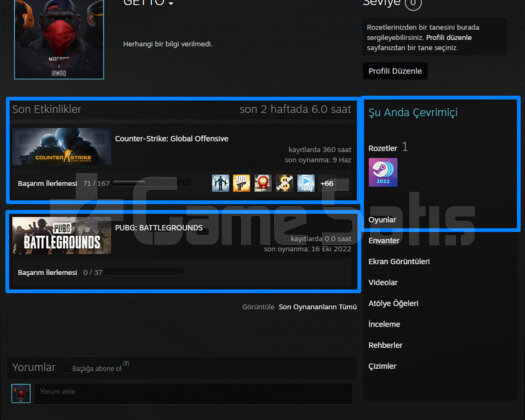Go to Ekran Görüntüleri
525x420 pixels.
pos(399,262)
